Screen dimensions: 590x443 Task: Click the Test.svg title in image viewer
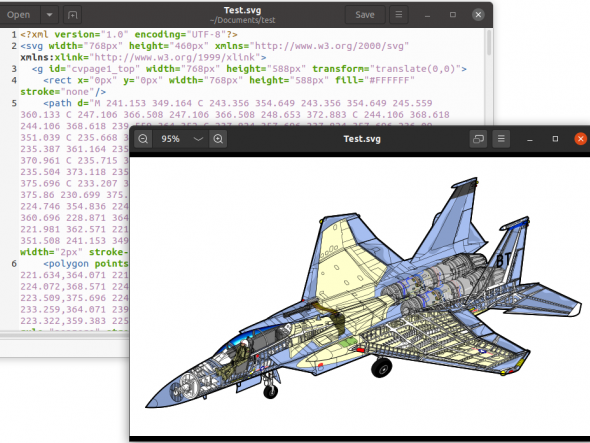coord(362,139)
